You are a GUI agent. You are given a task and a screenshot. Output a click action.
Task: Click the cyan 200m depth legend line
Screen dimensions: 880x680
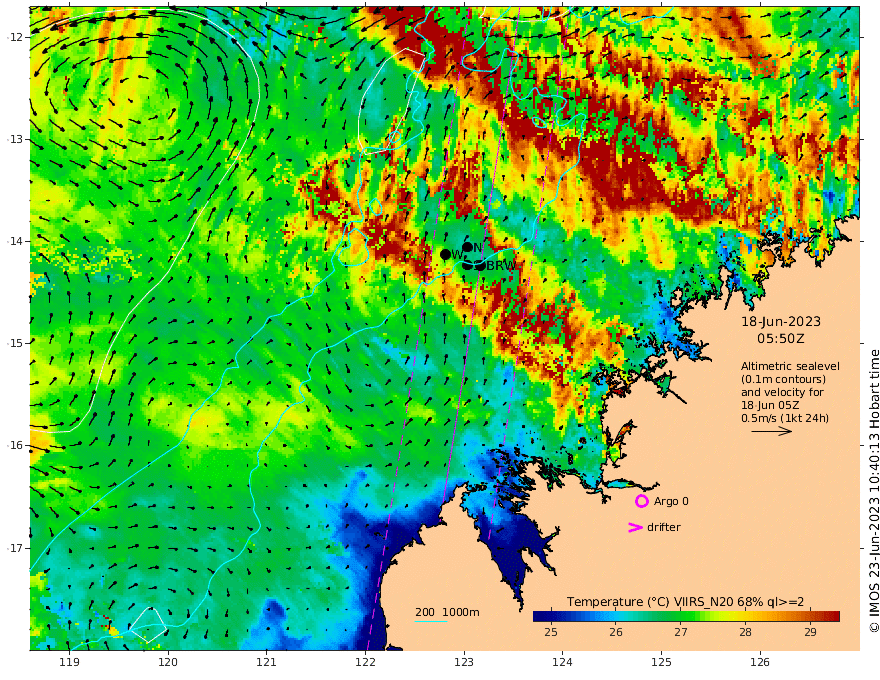[431, 621]
